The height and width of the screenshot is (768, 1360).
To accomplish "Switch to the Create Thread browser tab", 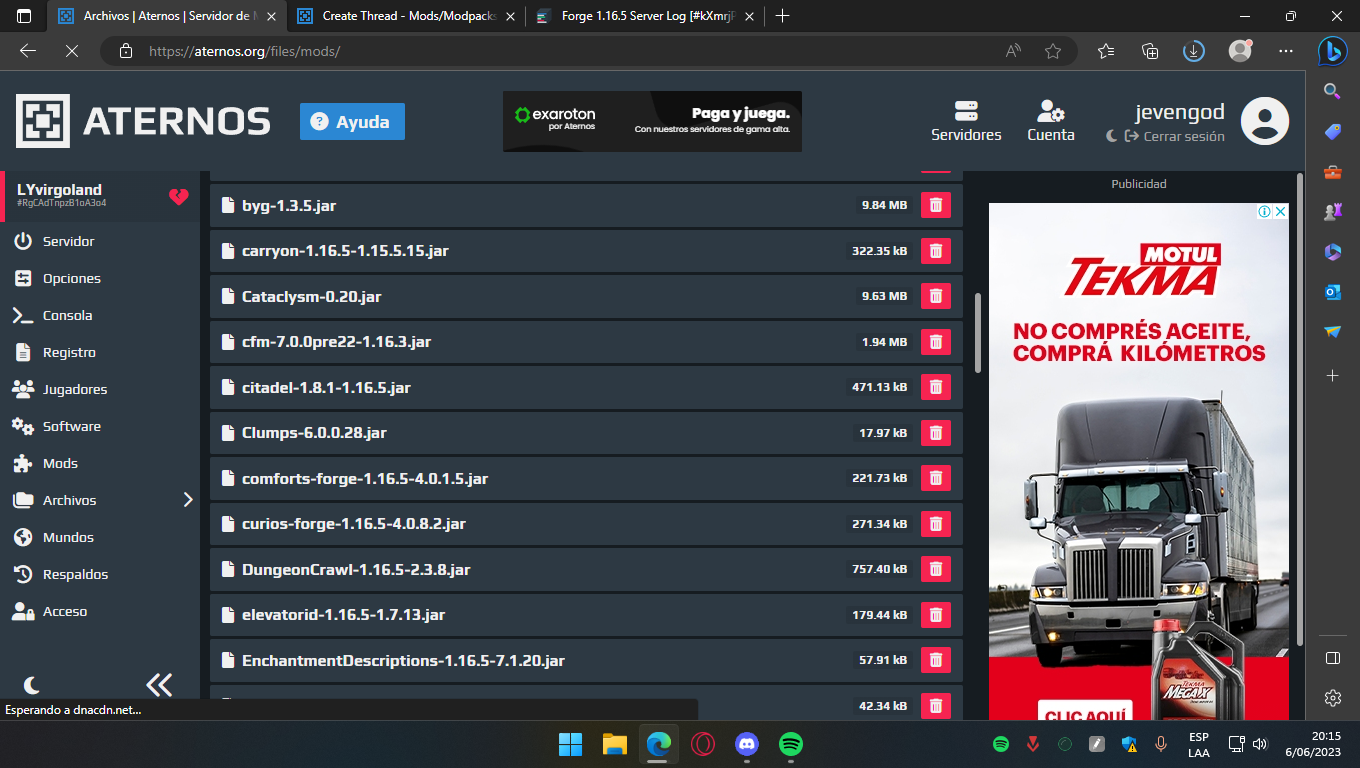I will click(x=407, y=16).
